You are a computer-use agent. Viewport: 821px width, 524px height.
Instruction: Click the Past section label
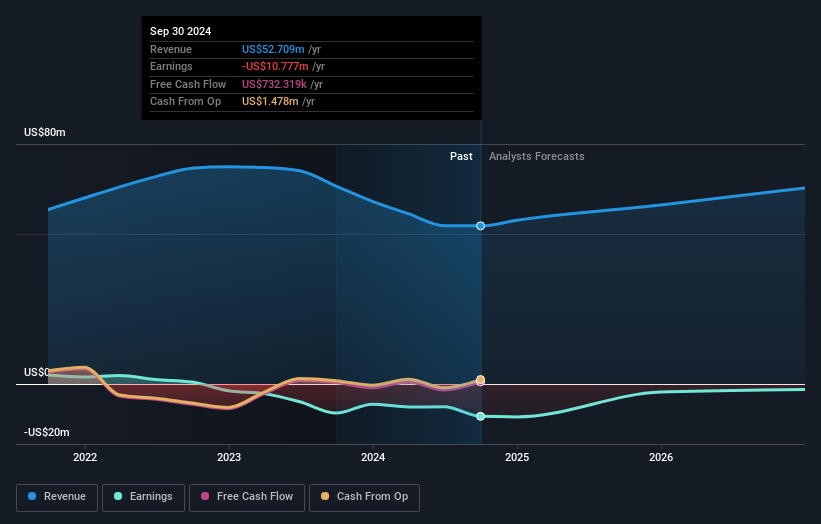coord(461,156)
